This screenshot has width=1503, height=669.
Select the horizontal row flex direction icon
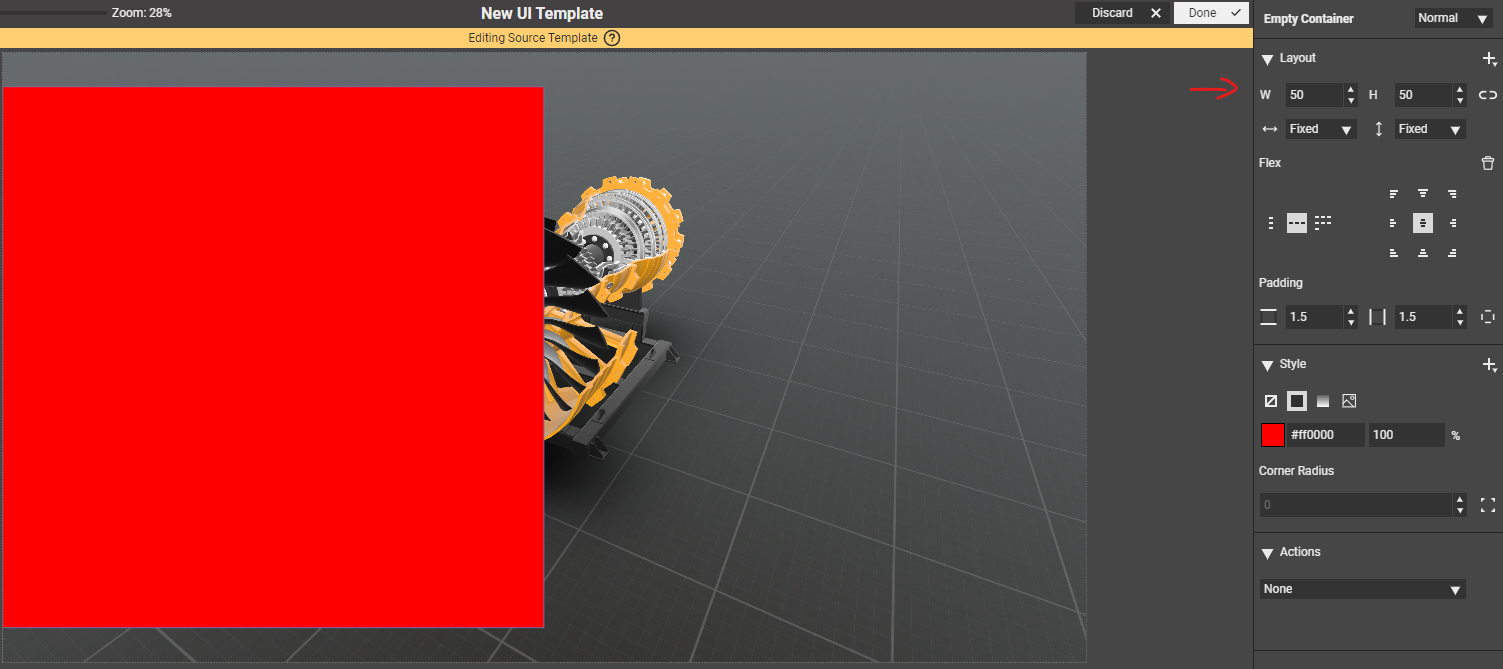point(1297,223)
